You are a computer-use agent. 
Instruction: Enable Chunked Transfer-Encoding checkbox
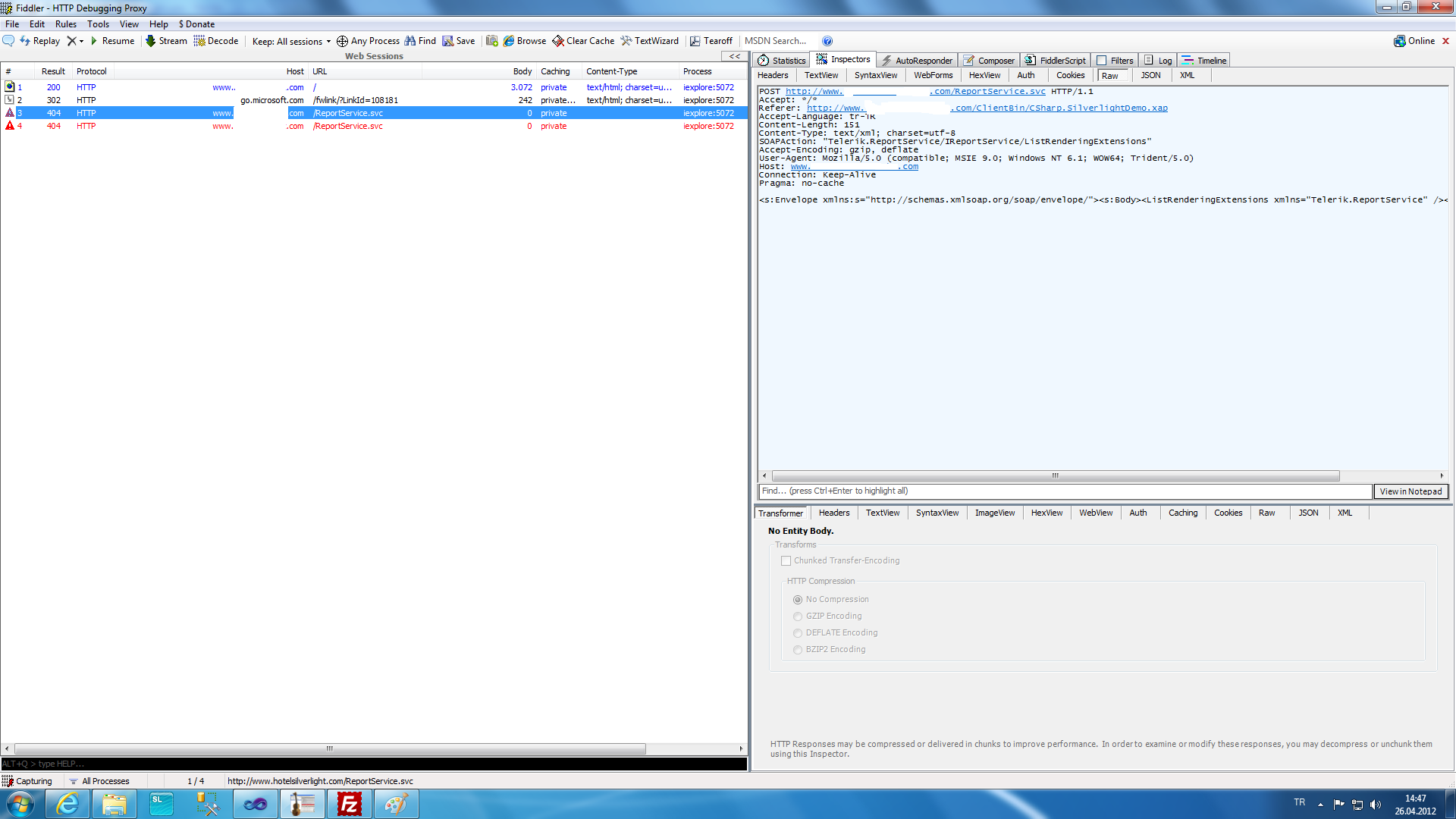(786, 561)
